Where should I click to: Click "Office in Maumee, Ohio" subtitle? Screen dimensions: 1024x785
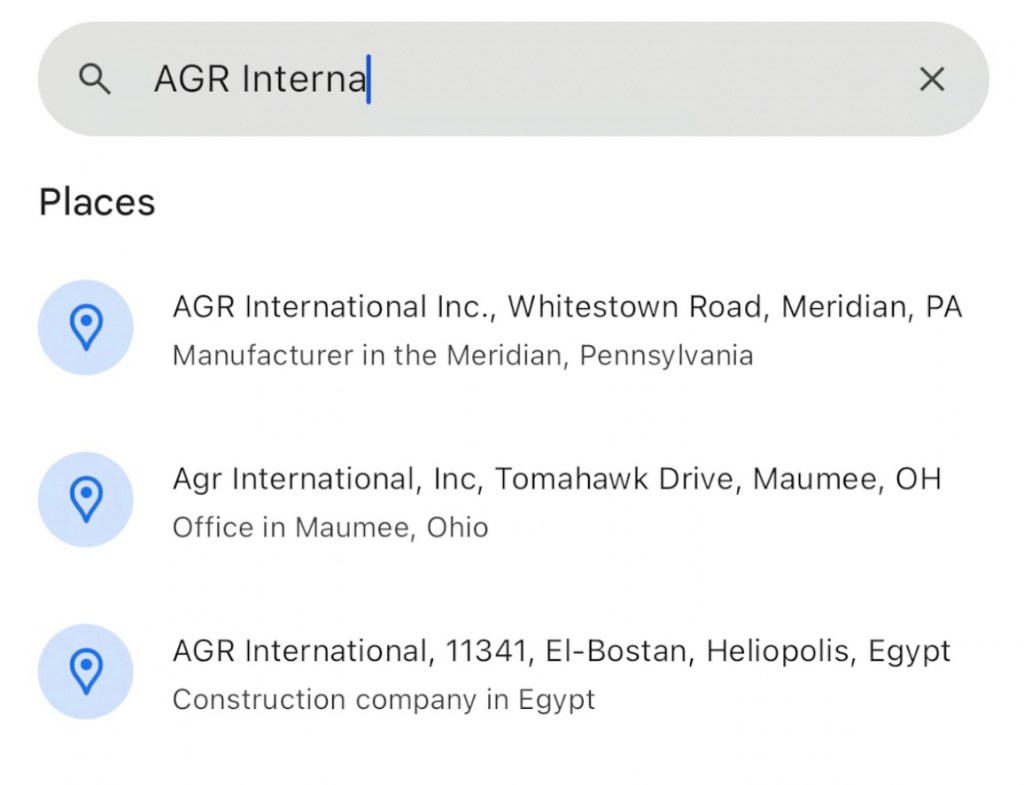[x=330, y=527]
